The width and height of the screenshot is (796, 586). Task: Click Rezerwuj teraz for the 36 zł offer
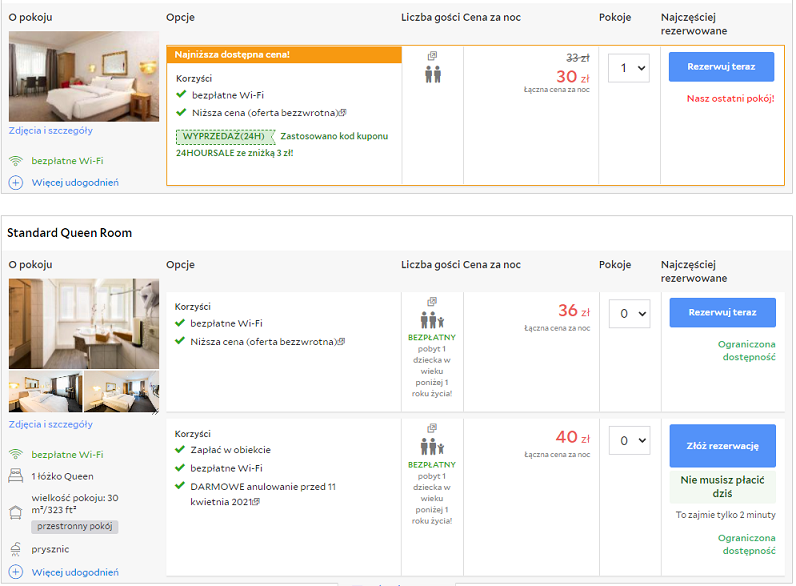click(x=722, y=312)
